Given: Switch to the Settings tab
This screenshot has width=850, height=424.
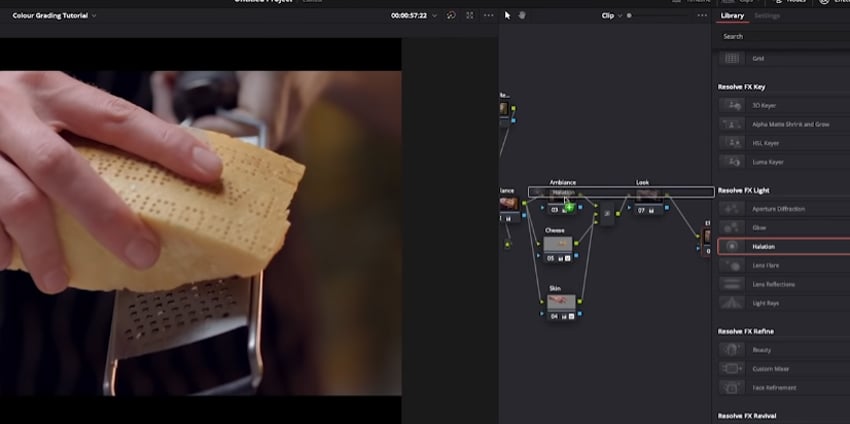Looking at the screenshot, I should [767, 16].
